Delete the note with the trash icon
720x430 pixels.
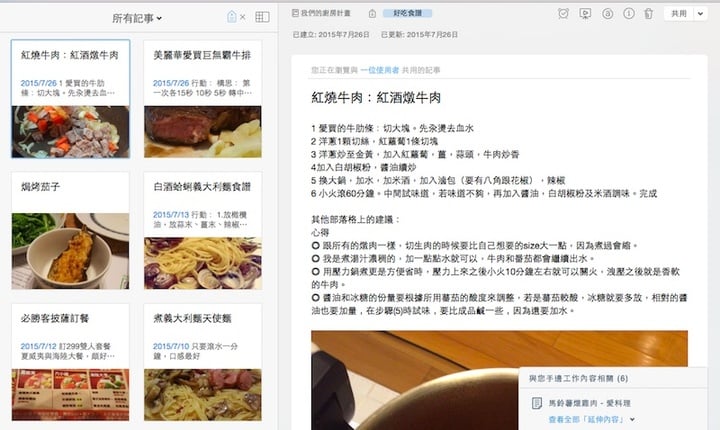click(648, 14)
